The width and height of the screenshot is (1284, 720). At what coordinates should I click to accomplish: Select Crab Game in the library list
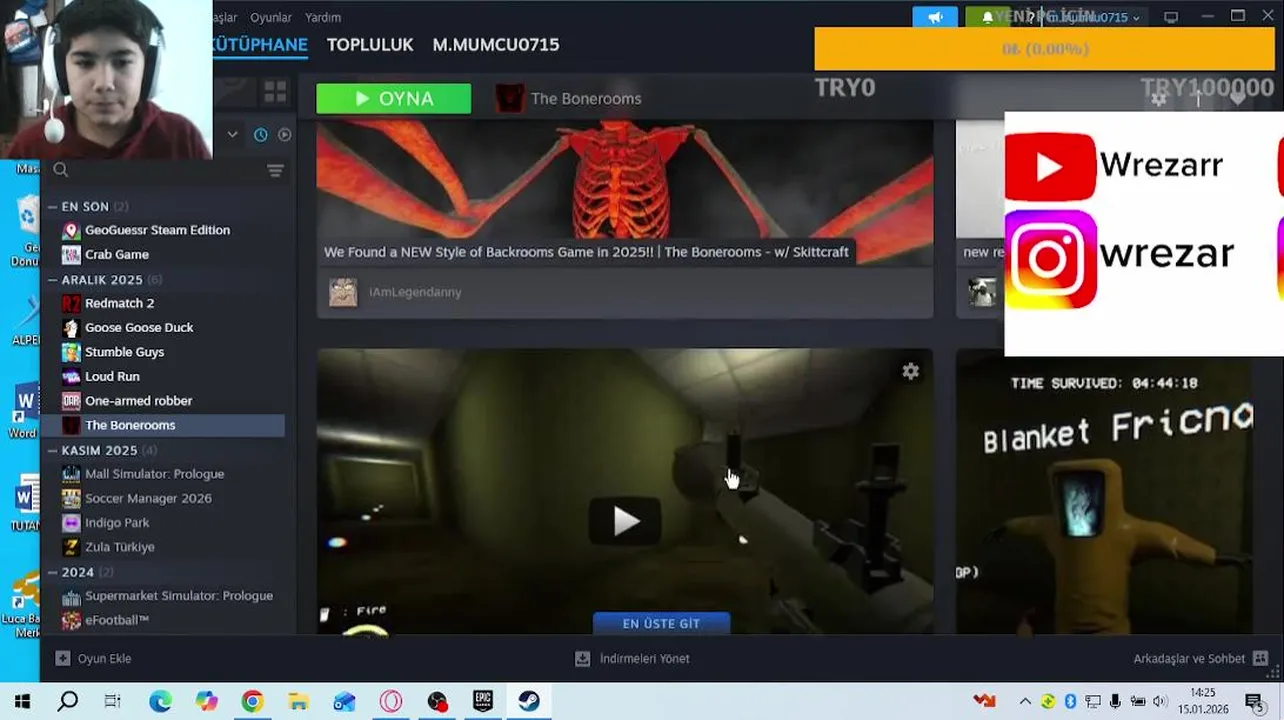117,254
